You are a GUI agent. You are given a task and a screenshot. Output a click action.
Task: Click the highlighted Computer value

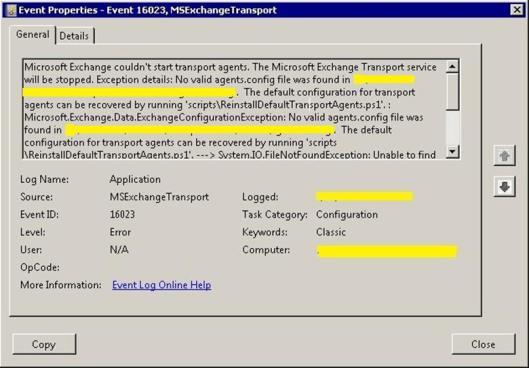pos(387,252)
